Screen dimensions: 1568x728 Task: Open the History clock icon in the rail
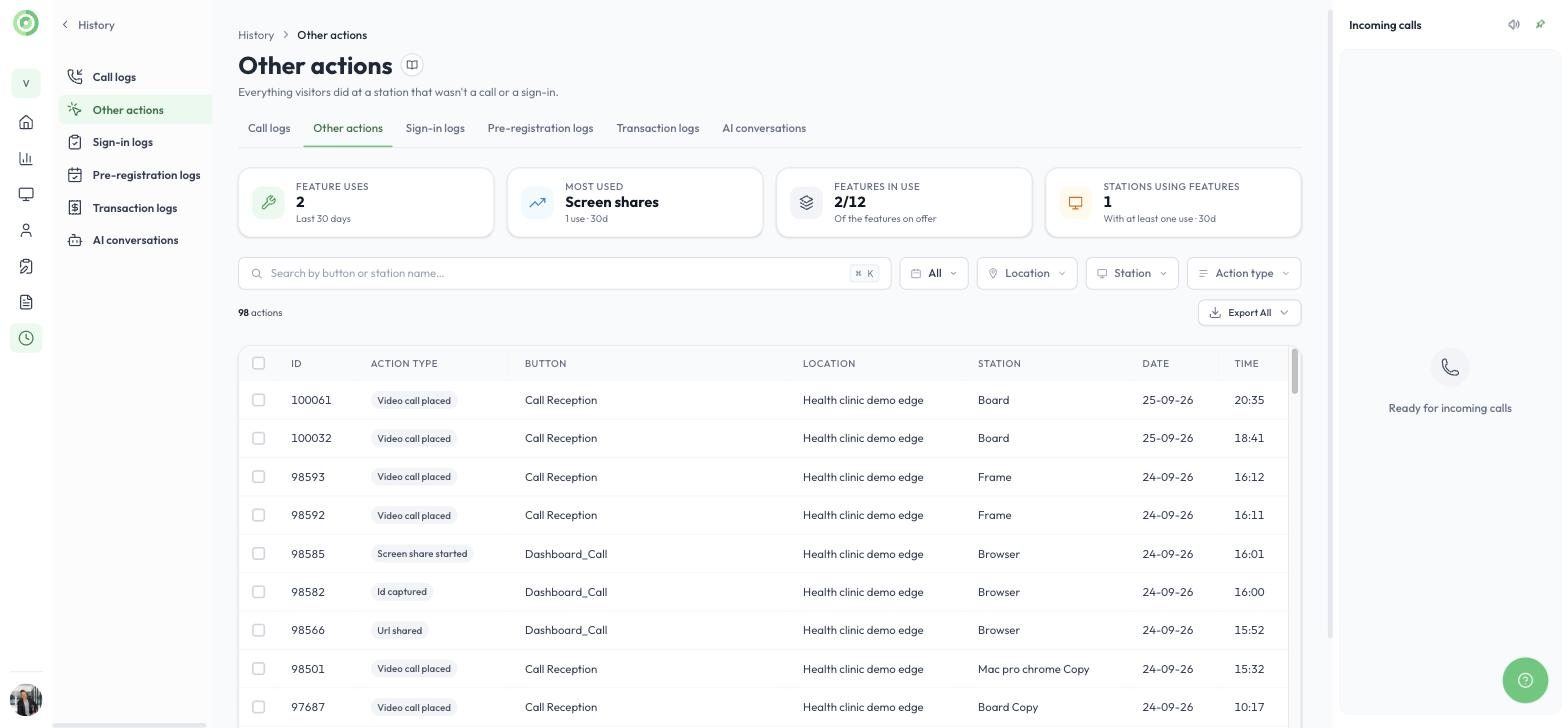[x=26, y=338]
